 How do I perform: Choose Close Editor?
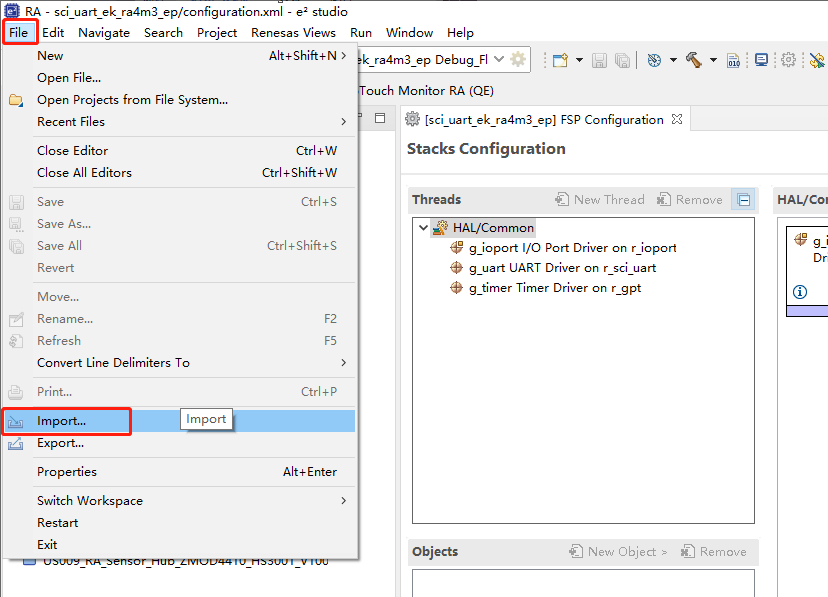[180, 151]
